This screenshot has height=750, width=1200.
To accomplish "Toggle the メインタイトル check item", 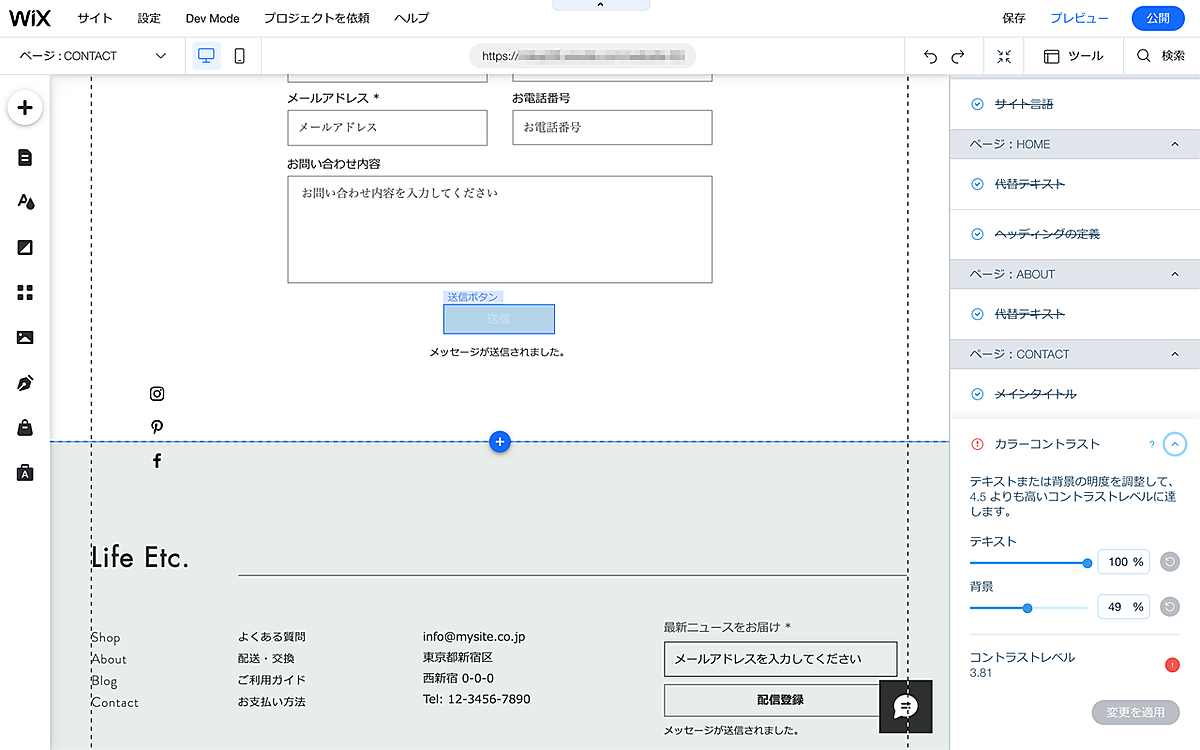I will coord(977,394).
